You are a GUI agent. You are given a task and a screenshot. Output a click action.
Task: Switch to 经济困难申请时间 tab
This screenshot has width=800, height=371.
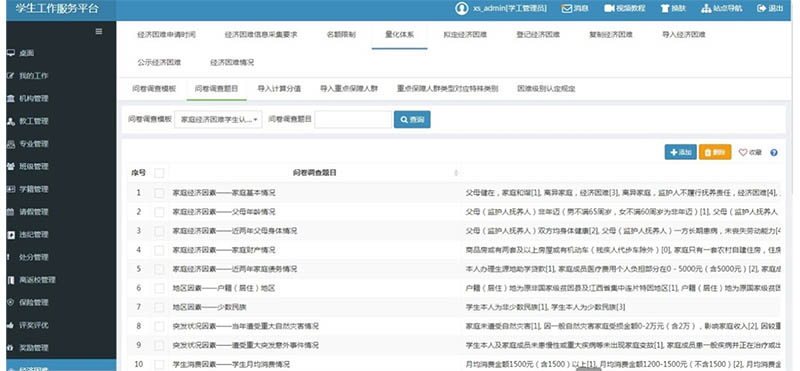[166, 35]
